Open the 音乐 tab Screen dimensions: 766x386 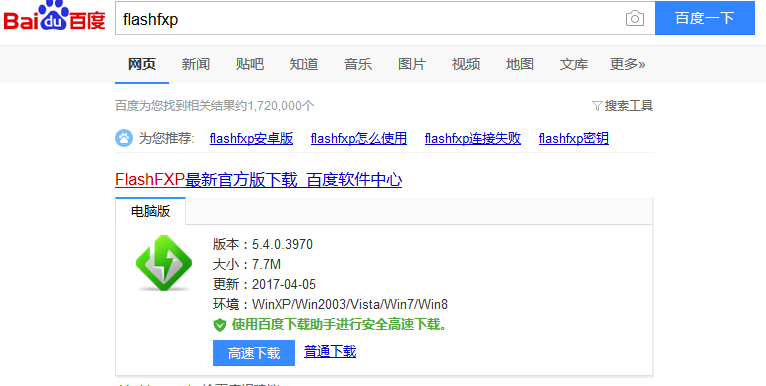[358, 64]
